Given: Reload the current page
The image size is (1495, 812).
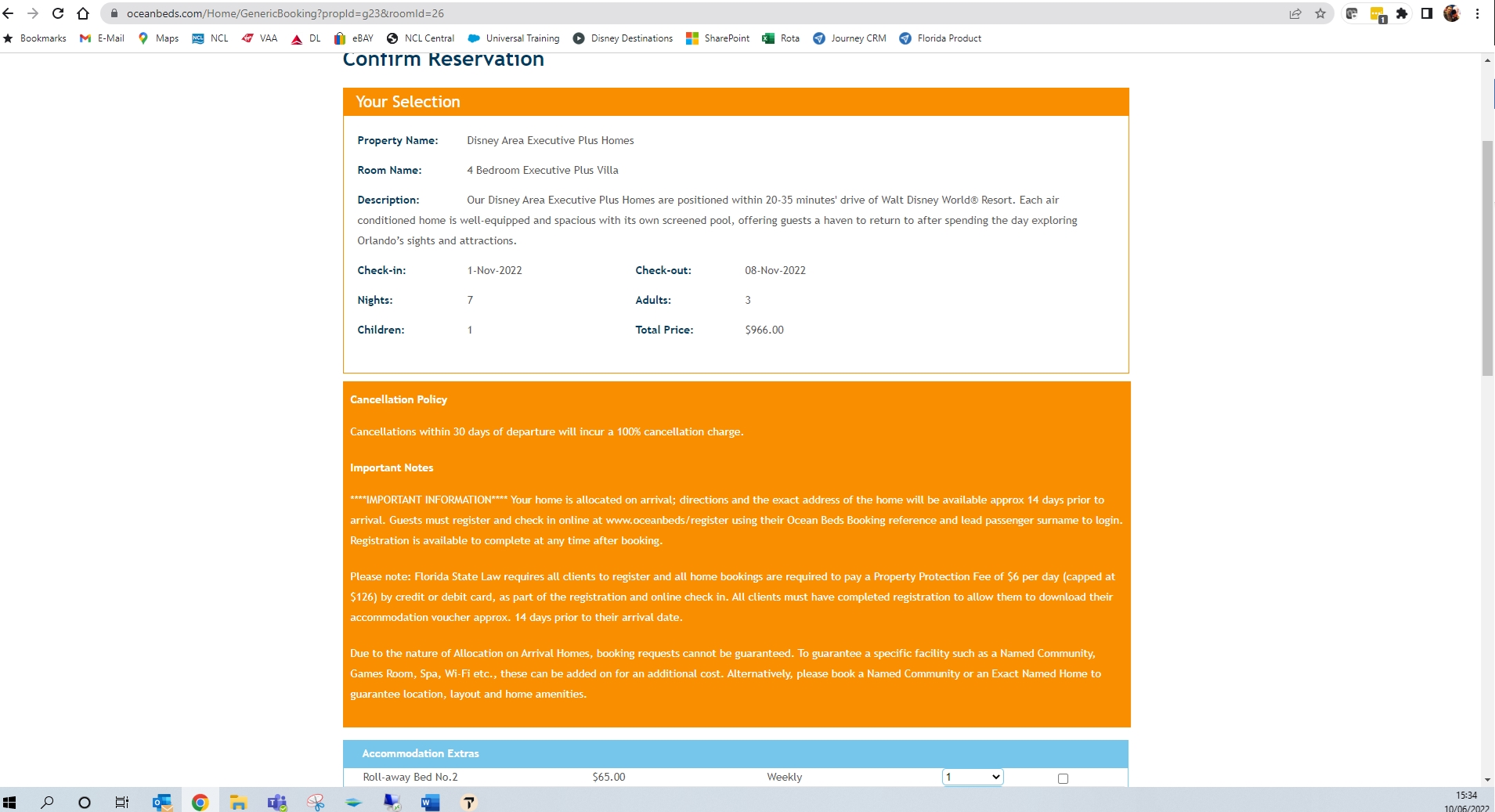Looking at the screenshot, I should (58, 13).
